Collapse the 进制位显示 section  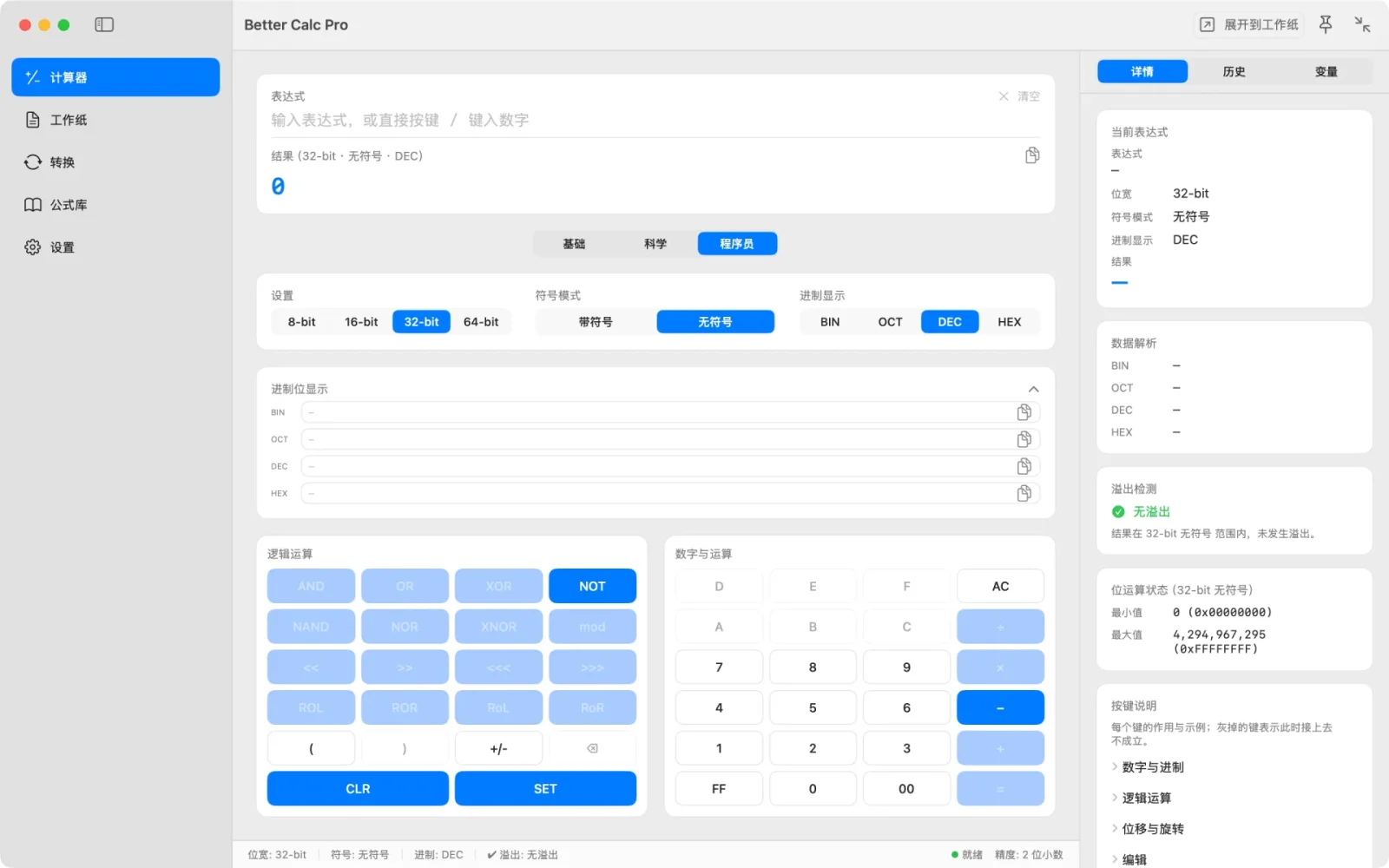[x=1034, y=389]
